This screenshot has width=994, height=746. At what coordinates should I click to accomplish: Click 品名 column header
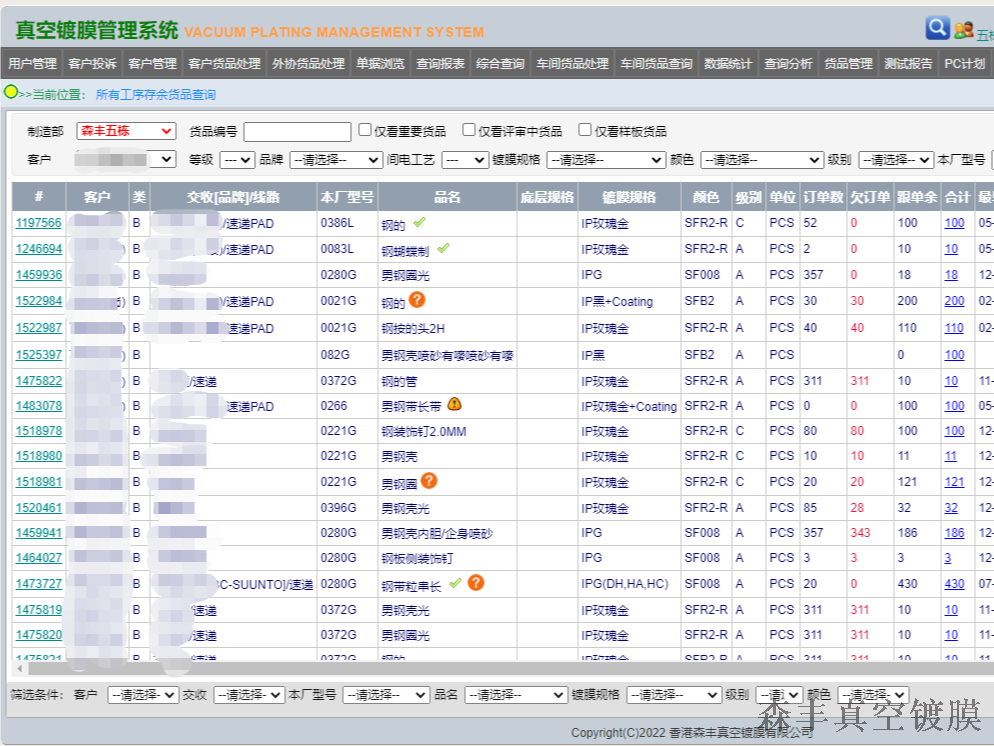(447, 197)
